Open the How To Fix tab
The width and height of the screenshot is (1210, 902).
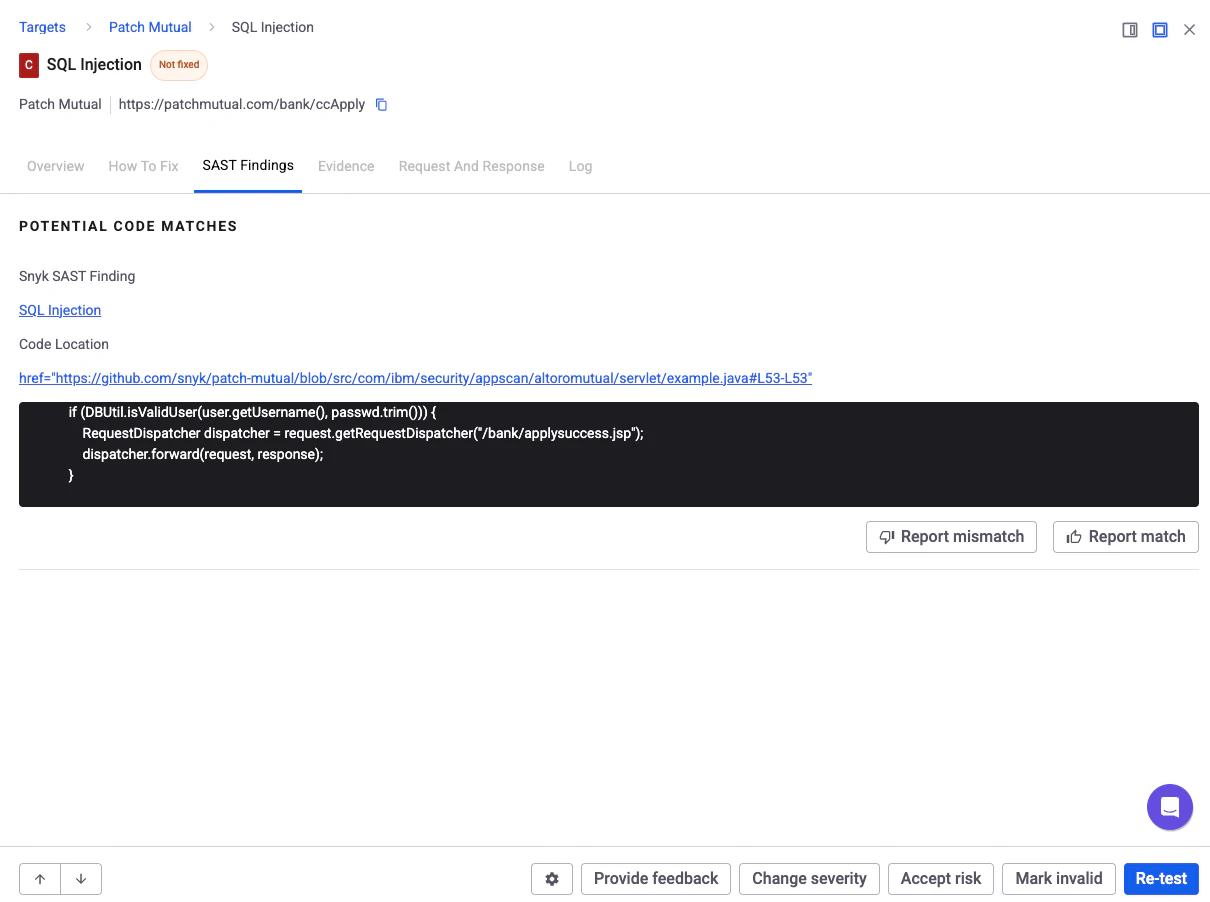coord(143,166)
